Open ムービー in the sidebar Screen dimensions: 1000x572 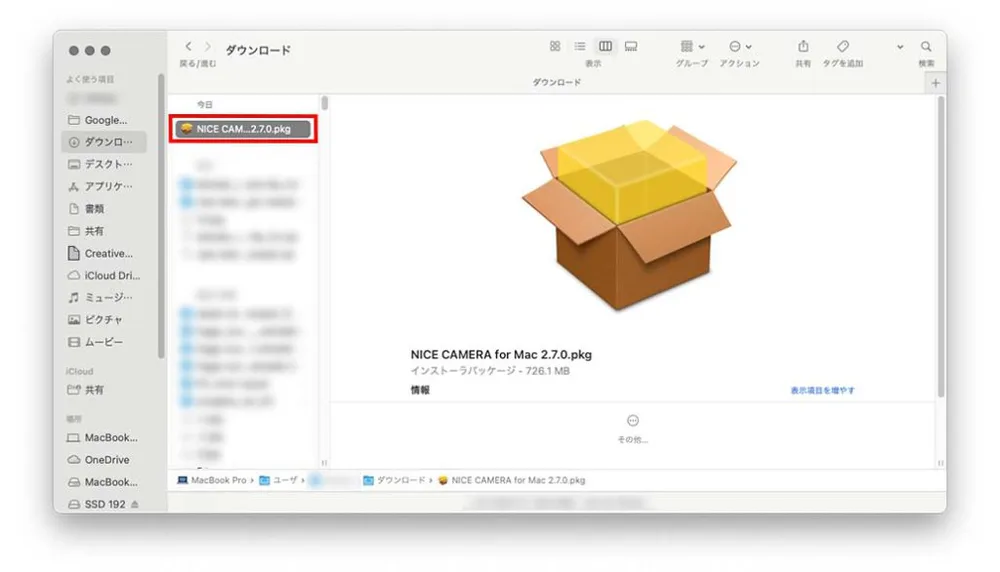click(x=104, y=342)
